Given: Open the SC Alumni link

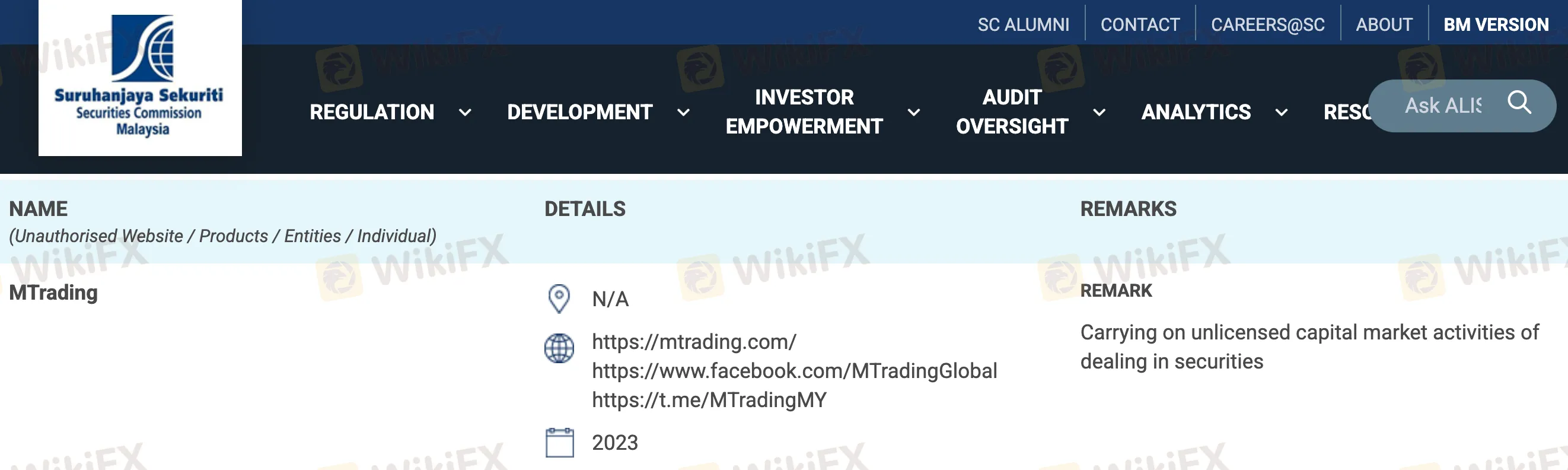Looking at the screenshot, I should point(1023,24).
